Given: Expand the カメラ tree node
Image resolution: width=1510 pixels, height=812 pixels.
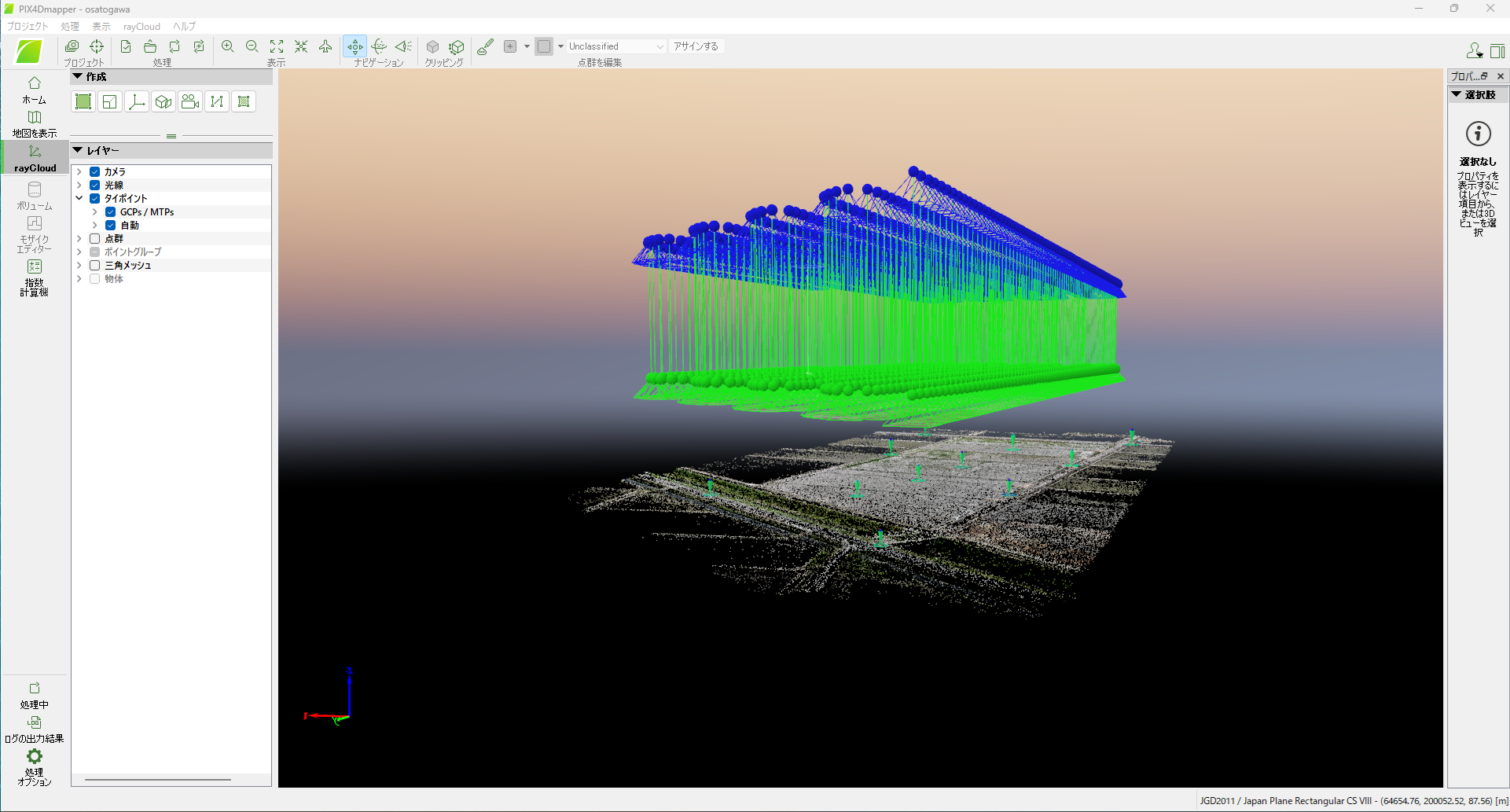Looking at the screenshot, I should tap(79, 171).
